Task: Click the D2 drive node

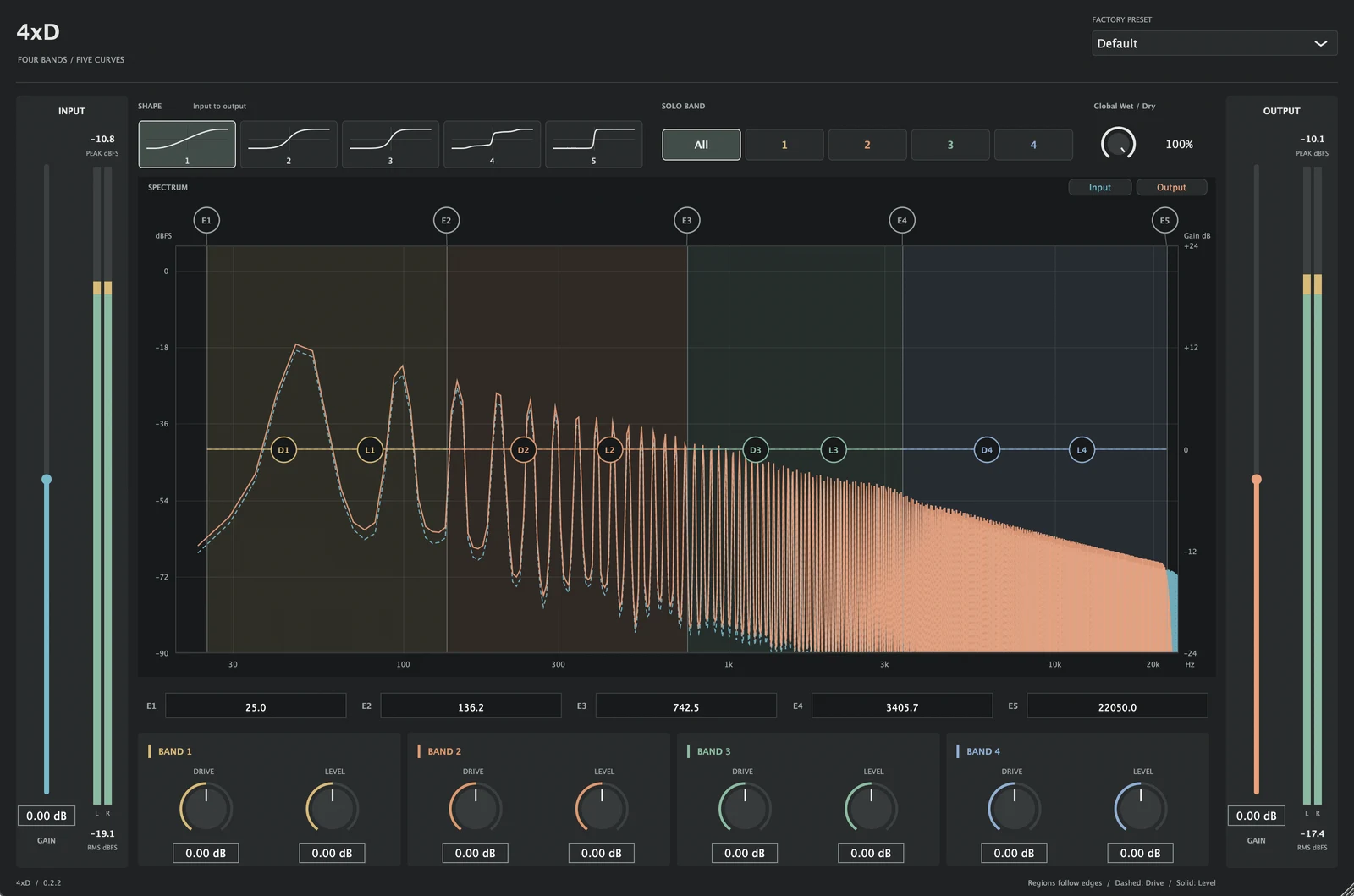Action: [523, 450]
